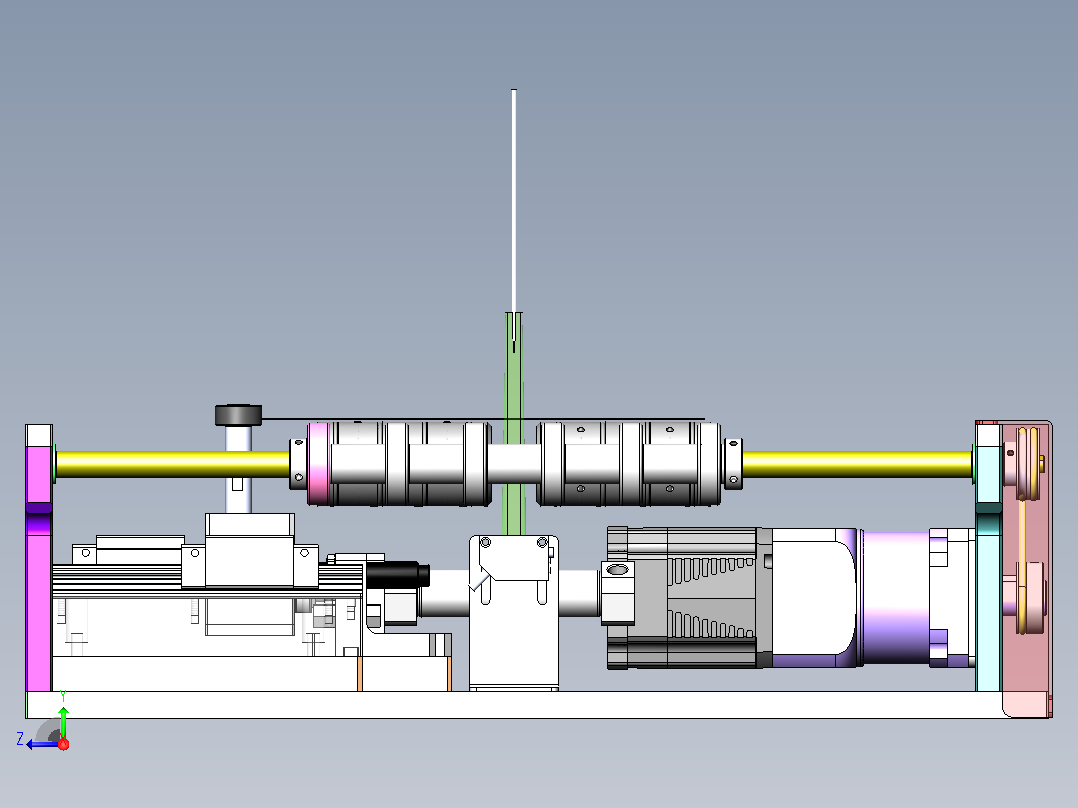Screen dimensions: 1078x808
Task: Pick the cyan right end plate
Action: coord(988,558)
